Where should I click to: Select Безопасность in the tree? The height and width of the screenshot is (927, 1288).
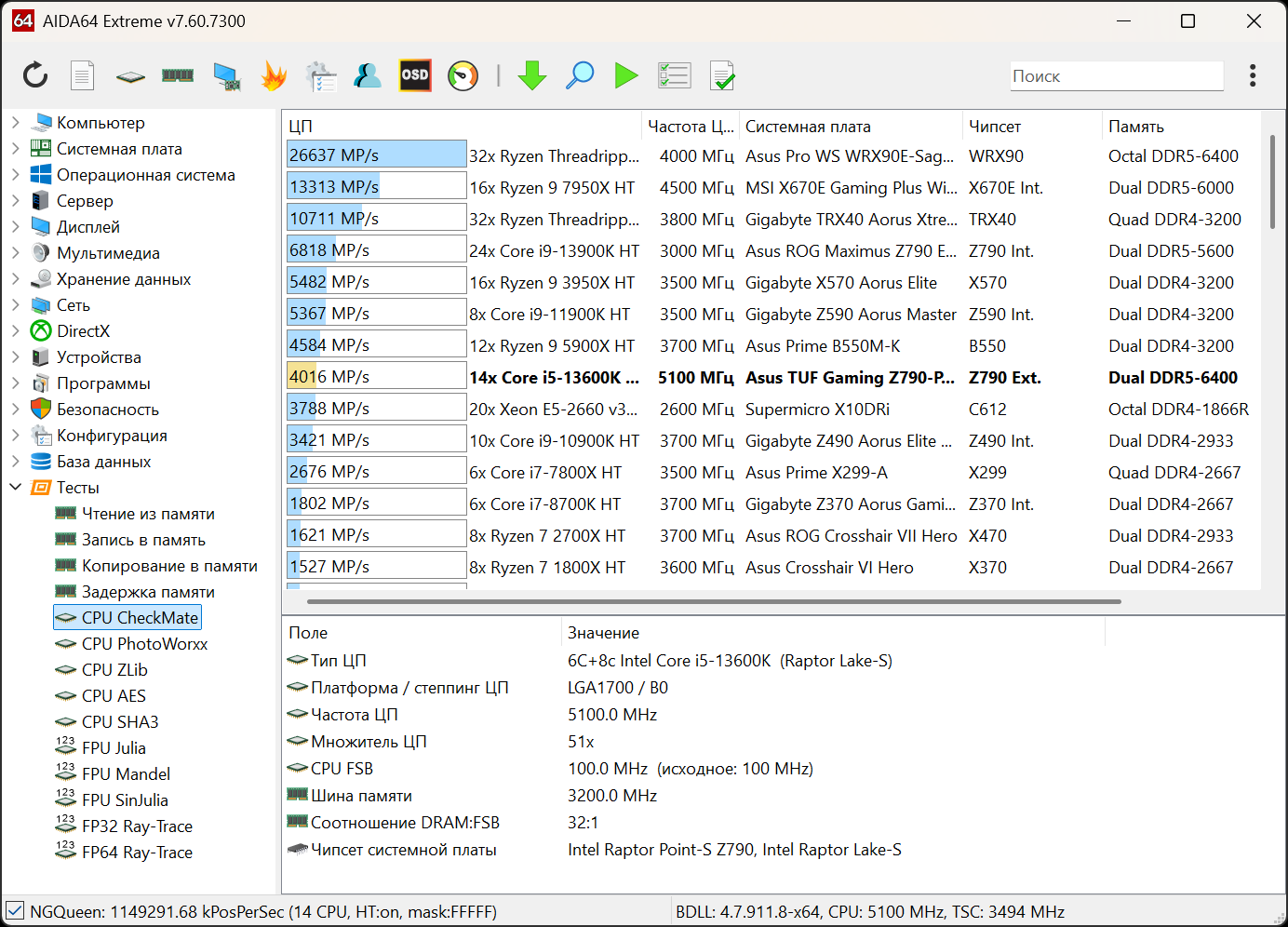pos(108,410)
